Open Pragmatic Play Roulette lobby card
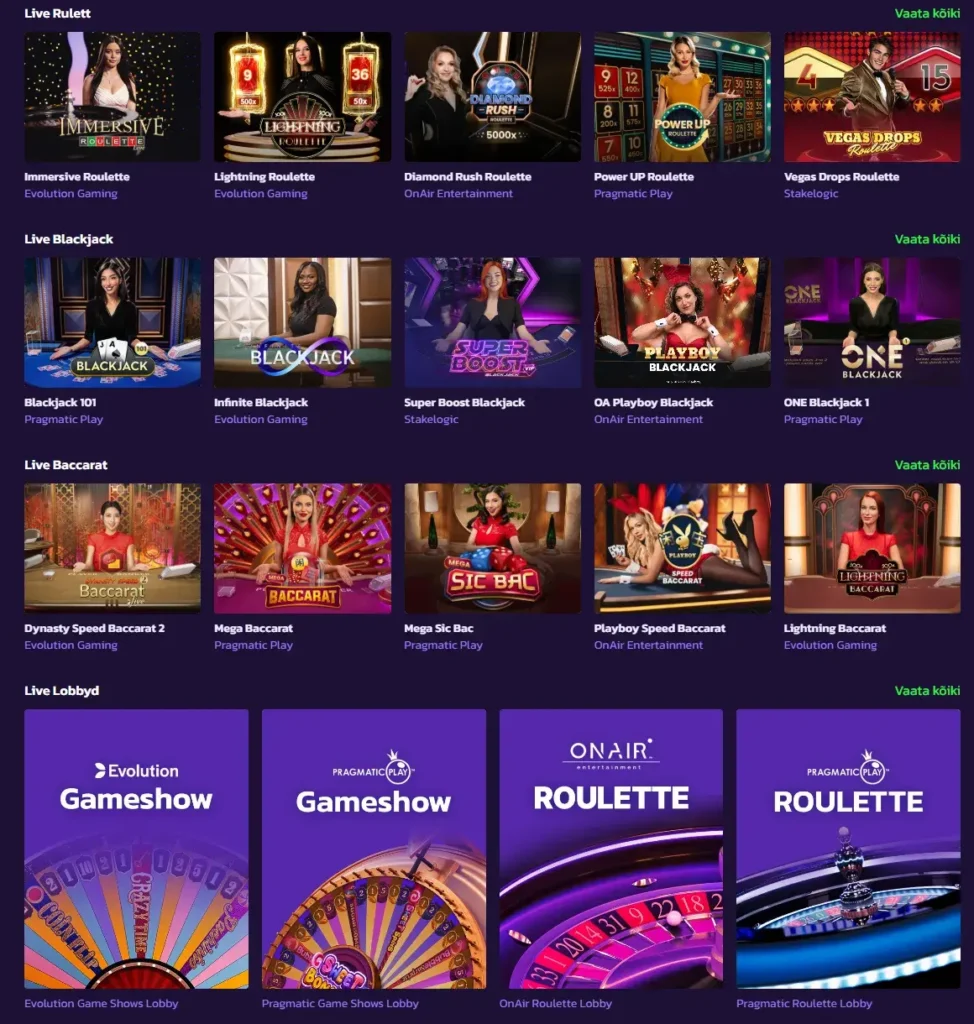The image size is (974, 1024). (x=848, y=849)
